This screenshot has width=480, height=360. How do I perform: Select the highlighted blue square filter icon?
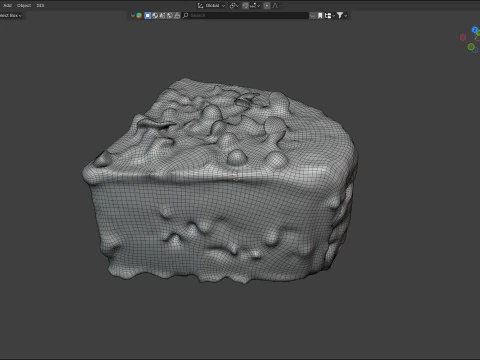tap(148, 15)
